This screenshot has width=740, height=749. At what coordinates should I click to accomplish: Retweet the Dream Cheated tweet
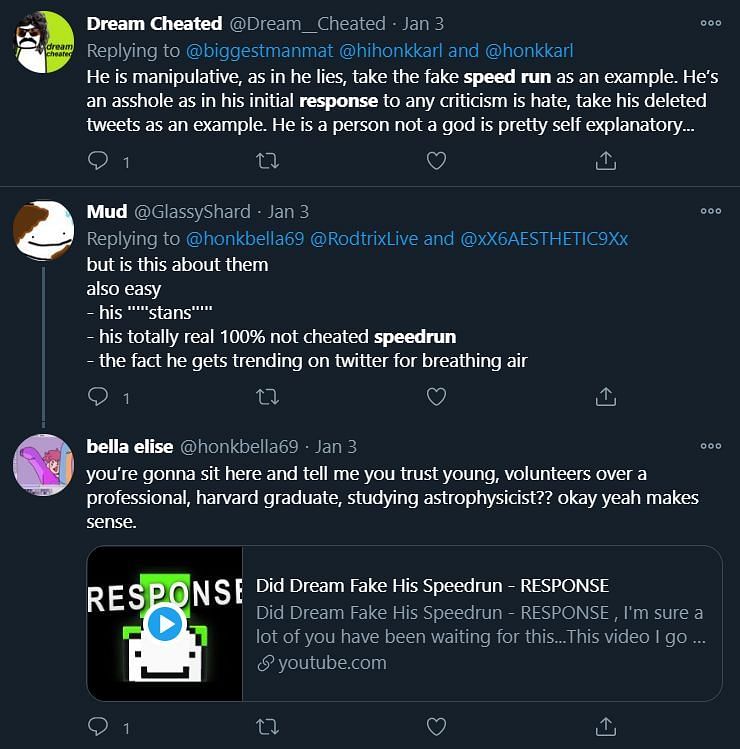[268, 161]
